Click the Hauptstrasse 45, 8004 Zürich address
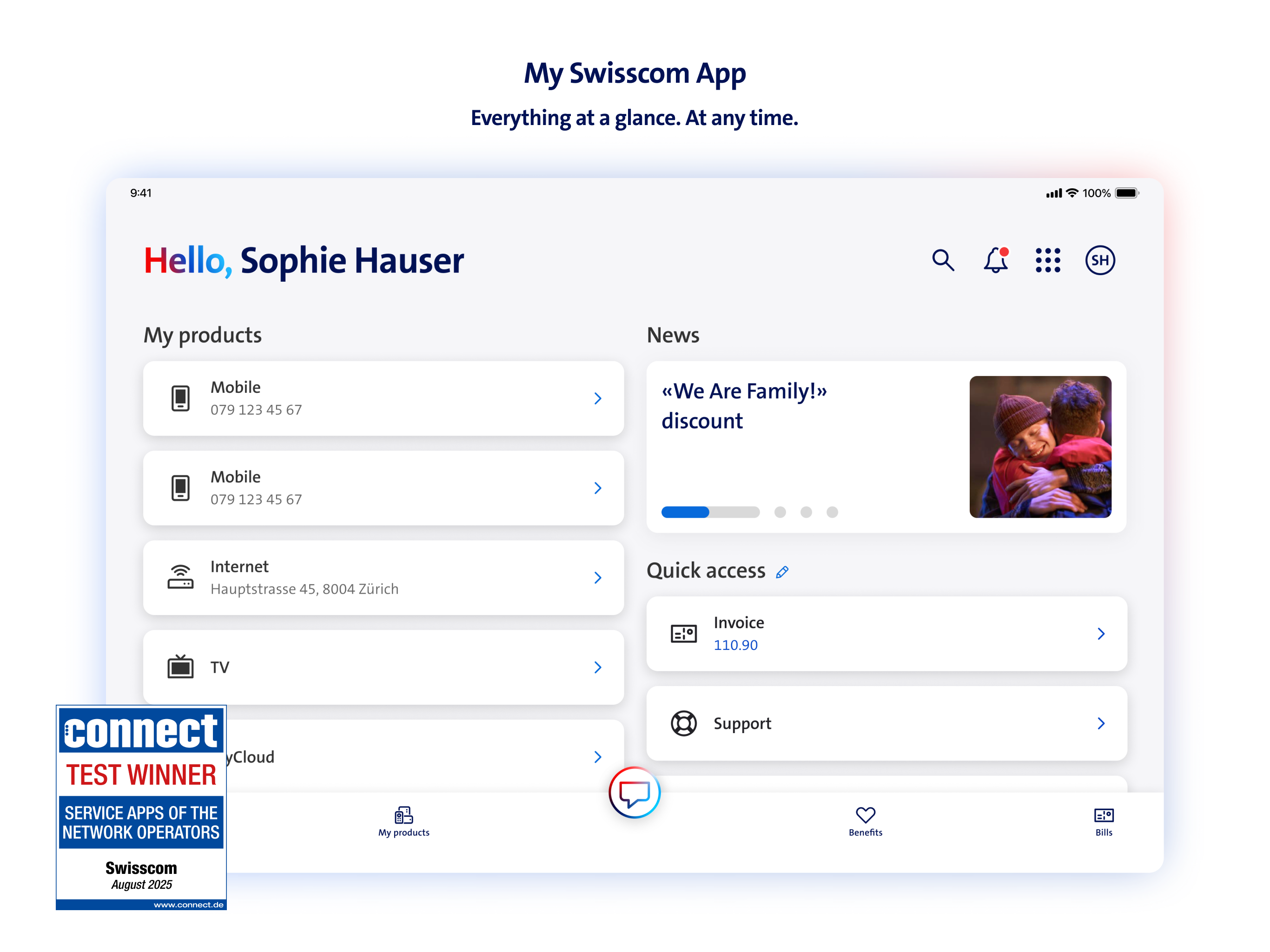The height and width of the screenshot is (952, 1270). click(304, 589)
